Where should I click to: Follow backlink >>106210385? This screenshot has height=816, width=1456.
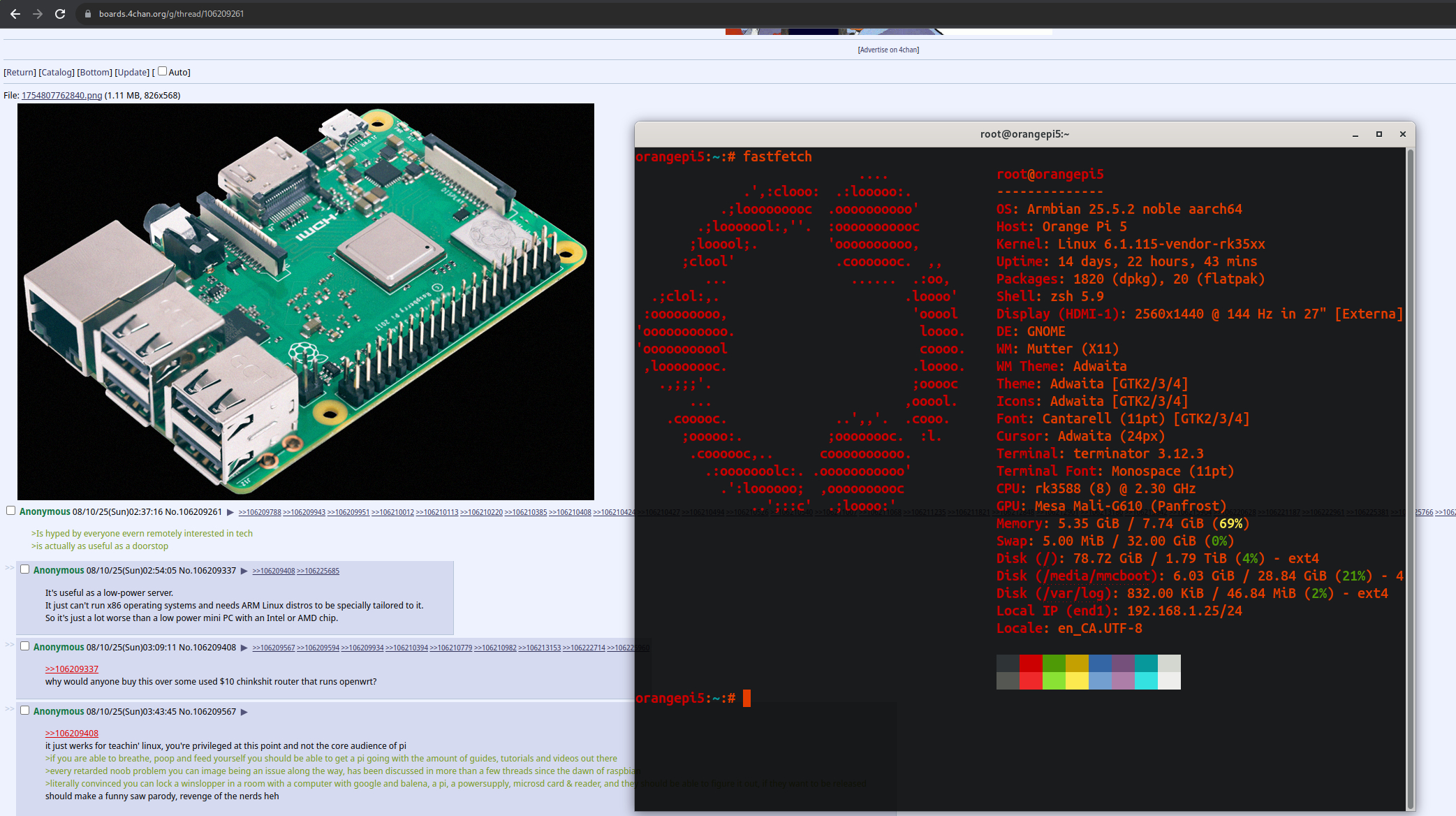526,513
